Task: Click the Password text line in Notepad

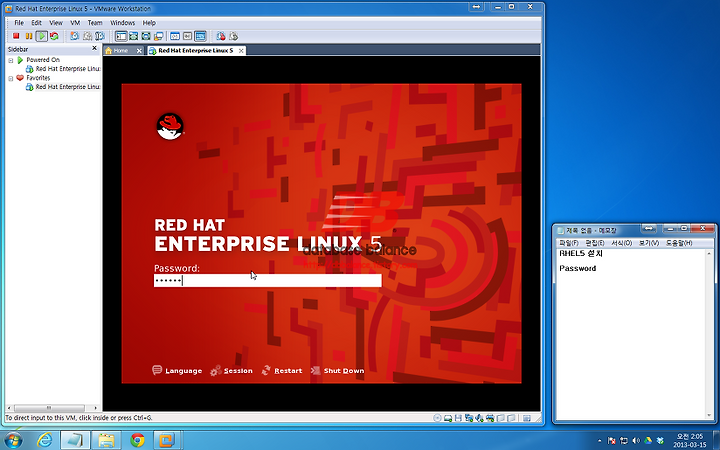Action: tap(578, 268)
